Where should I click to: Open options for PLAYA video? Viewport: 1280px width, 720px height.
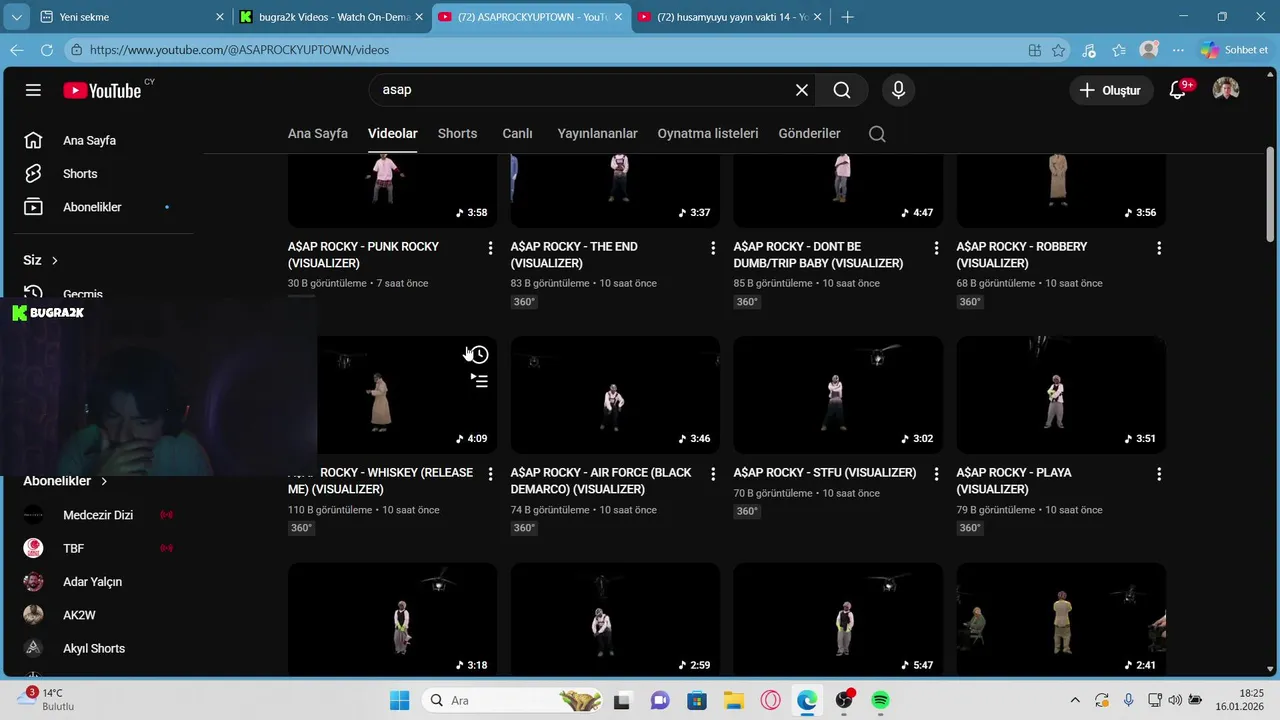[1159, 473]
